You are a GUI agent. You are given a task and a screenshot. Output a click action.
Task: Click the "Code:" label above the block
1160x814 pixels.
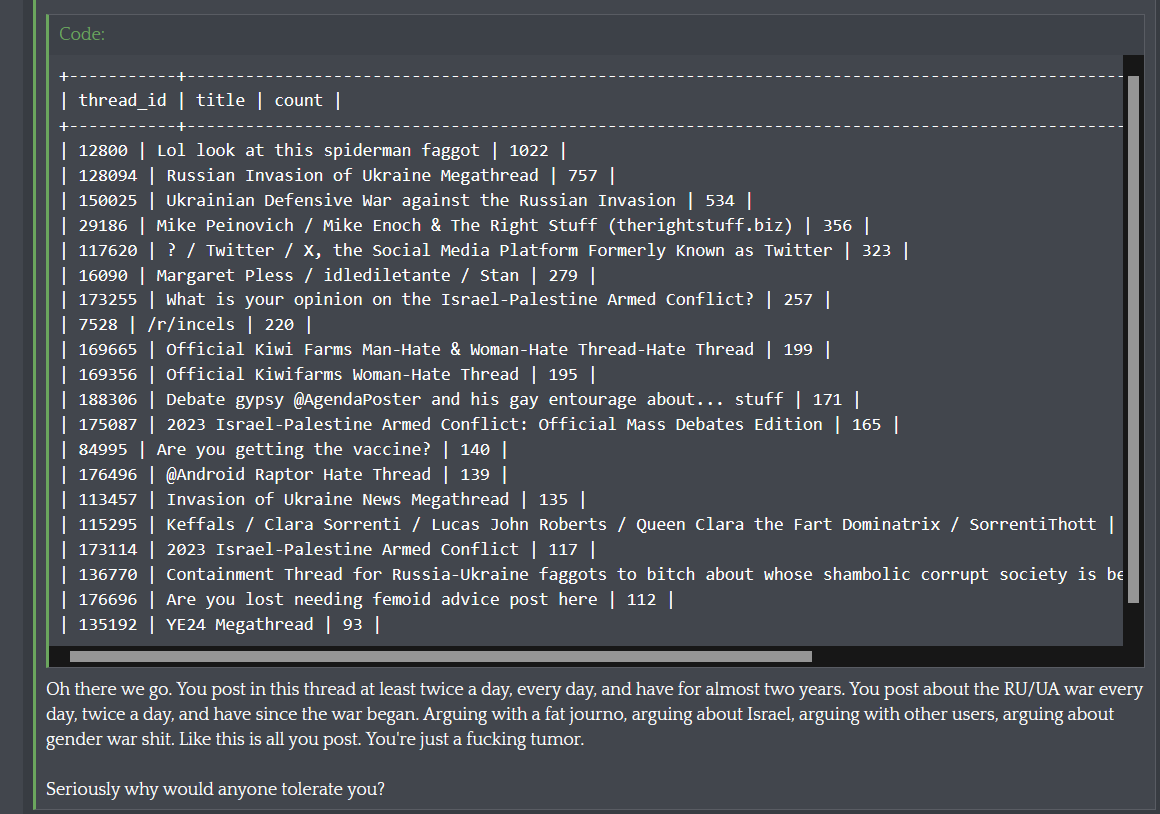click(x=82, y=34)
